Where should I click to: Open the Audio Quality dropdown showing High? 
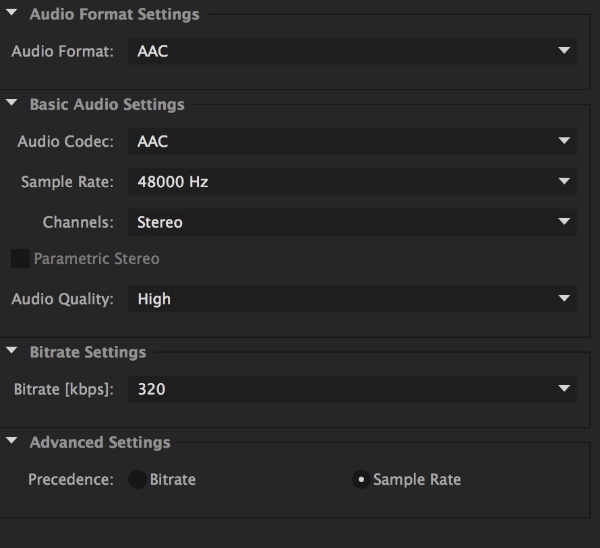(352, 299)
